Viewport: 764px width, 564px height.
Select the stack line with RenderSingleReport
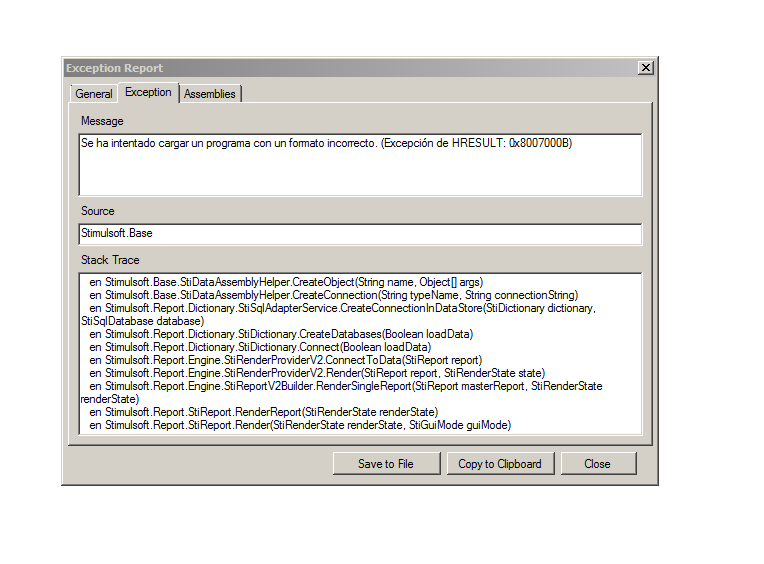[346, 386]
